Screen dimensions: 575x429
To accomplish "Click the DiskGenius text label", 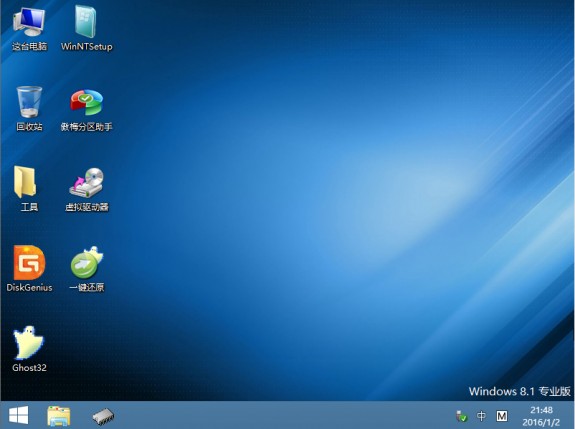I will [x=29, y=287].
